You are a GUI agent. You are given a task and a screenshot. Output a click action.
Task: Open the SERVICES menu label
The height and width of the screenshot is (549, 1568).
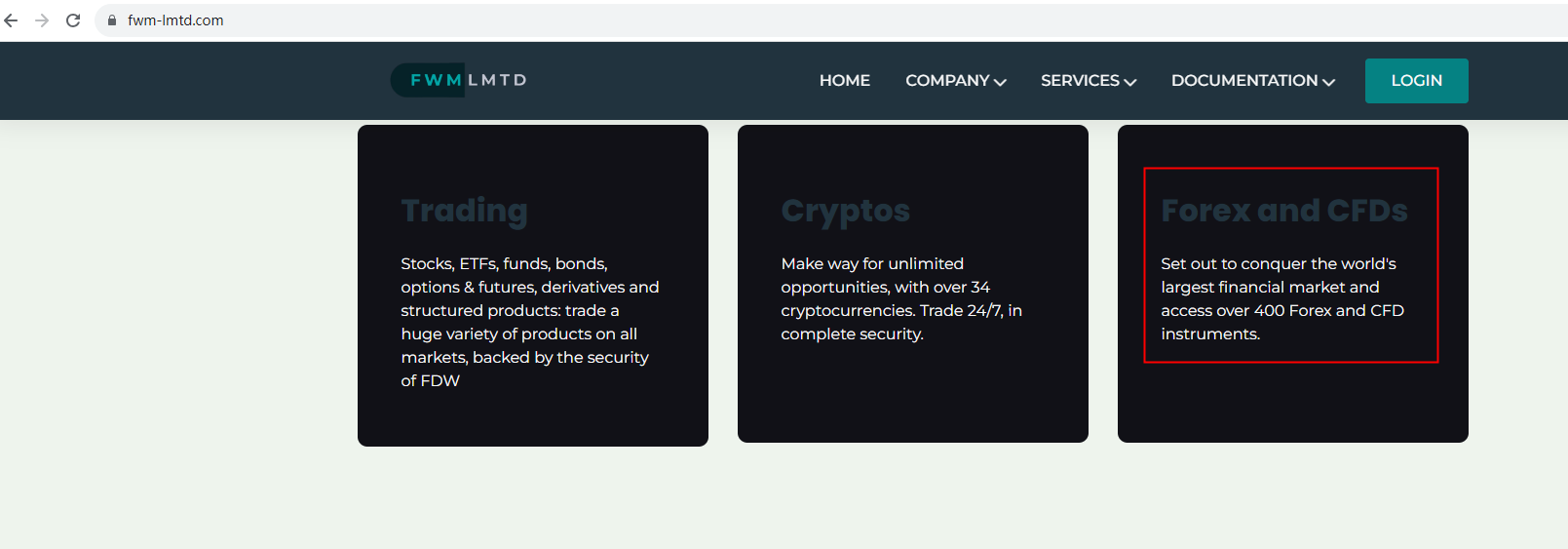pyautogui.click(x=1080, y=81)
